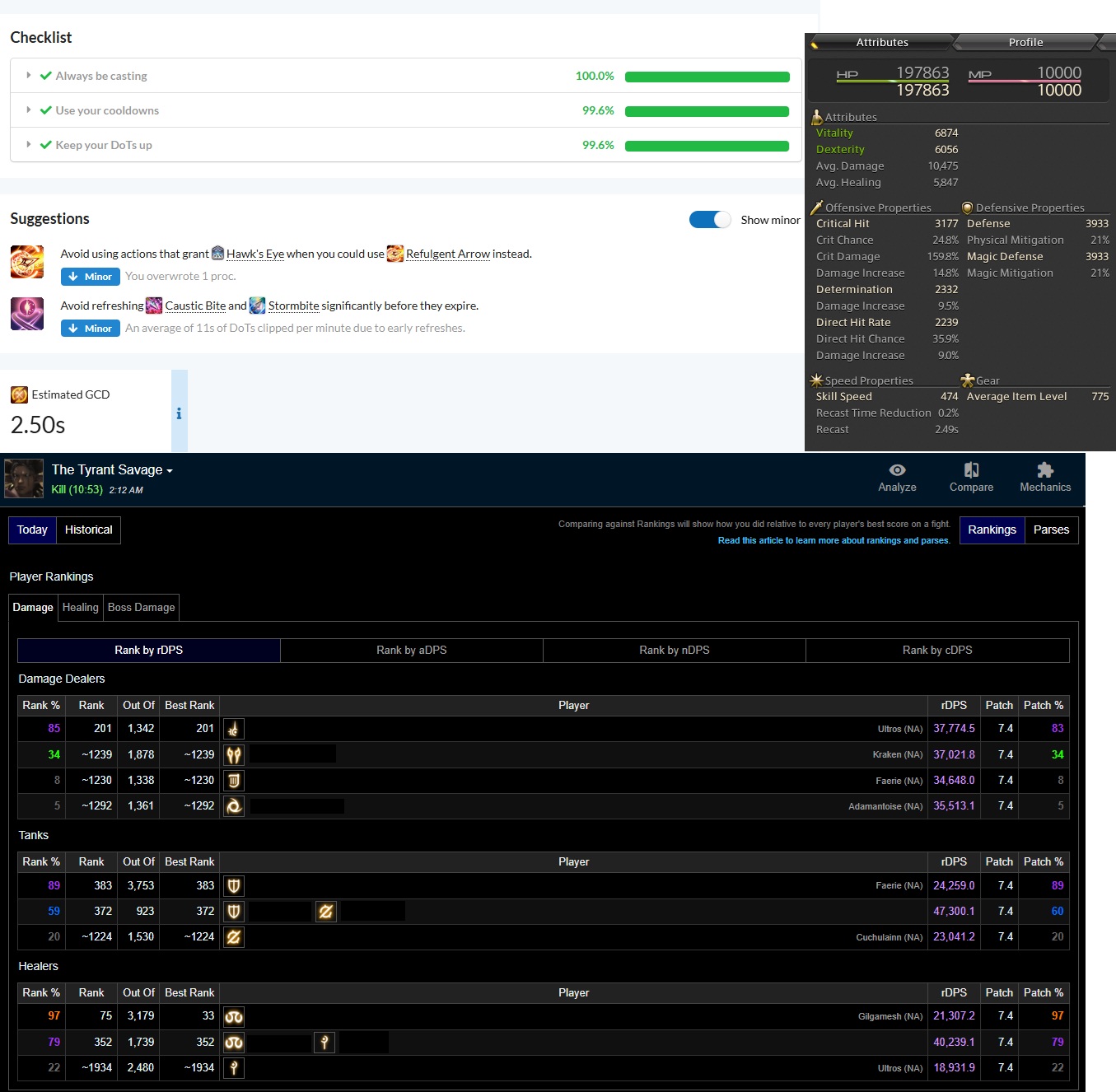The image size is (1116, 1092).
Task: Expand the Use your cooldowns checklist row
Action: pos(406,110)
